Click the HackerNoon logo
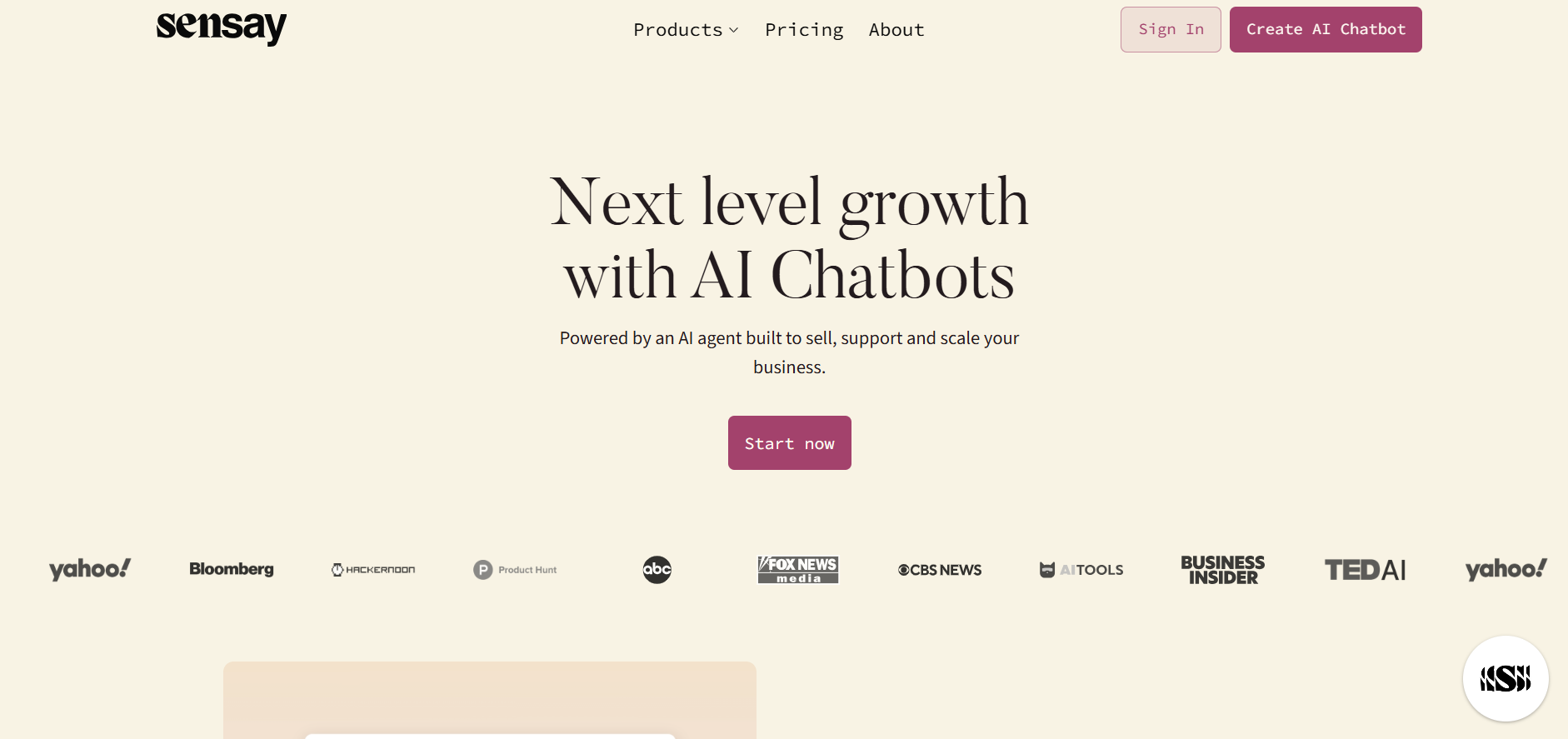Viewport: 1568px width, 739px height. [x=373, y=570]
